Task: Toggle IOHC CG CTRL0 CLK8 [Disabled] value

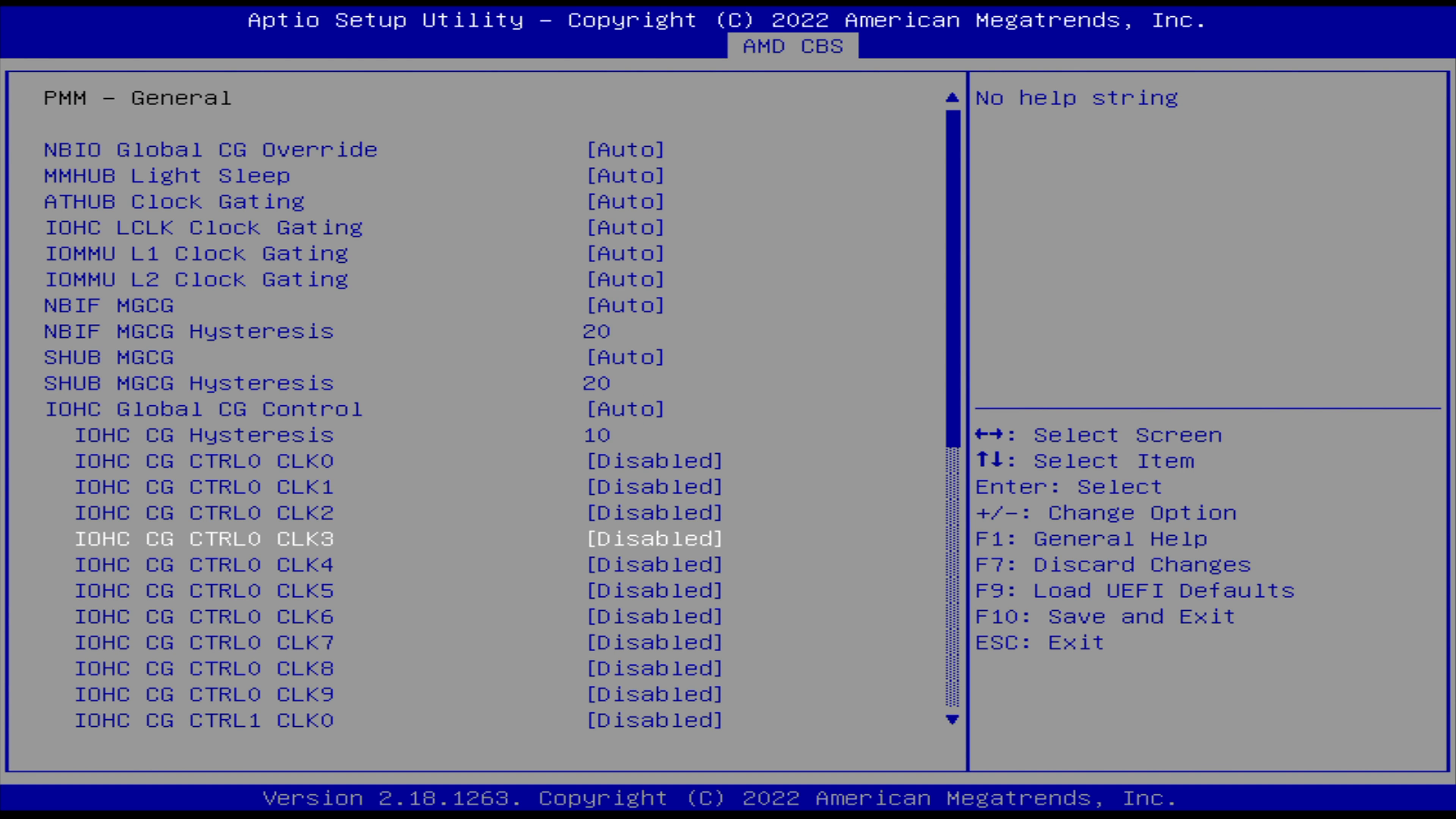Action: tap(654, 668)
